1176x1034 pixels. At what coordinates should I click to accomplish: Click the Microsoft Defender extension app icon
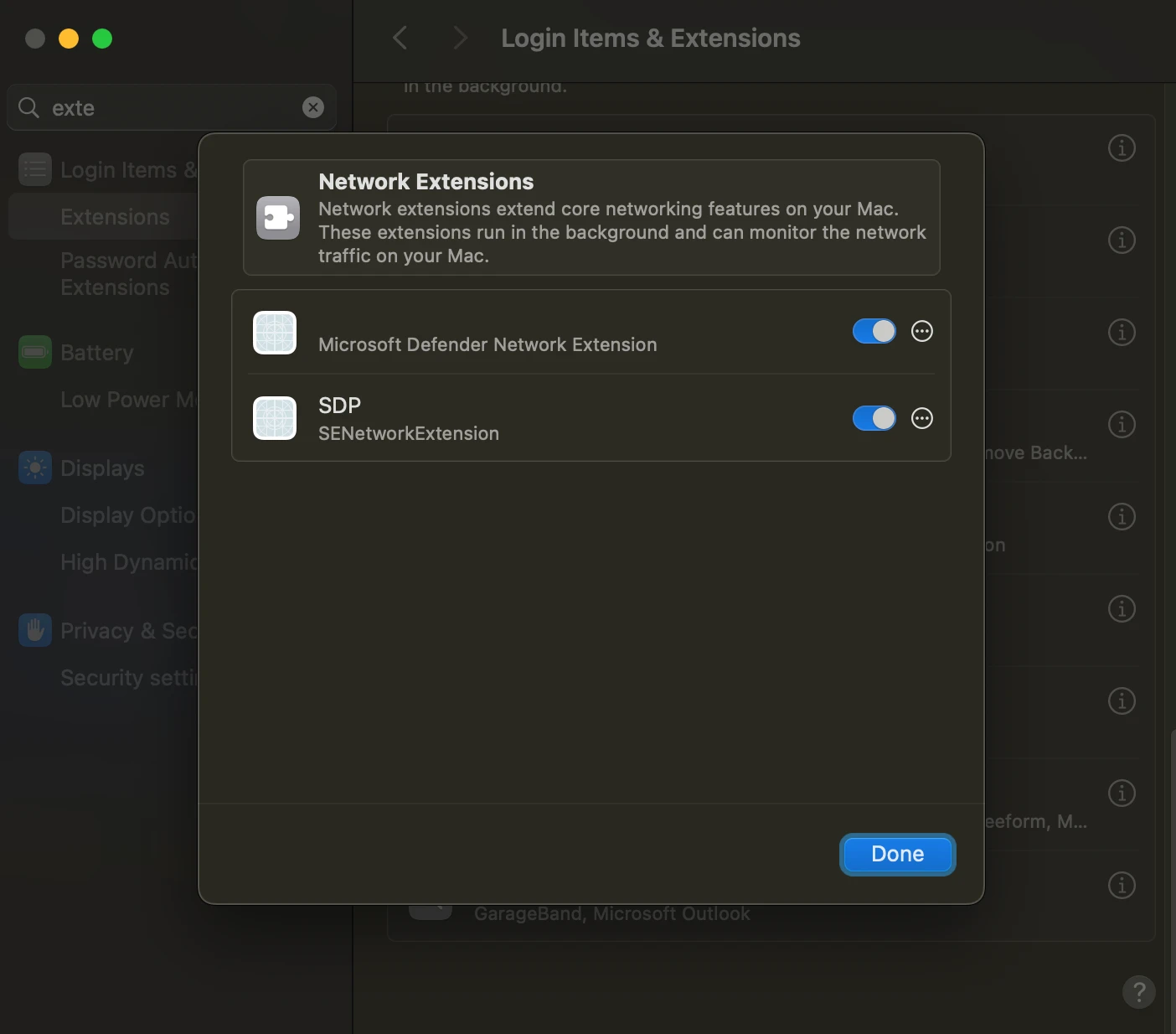pos(275,333)
